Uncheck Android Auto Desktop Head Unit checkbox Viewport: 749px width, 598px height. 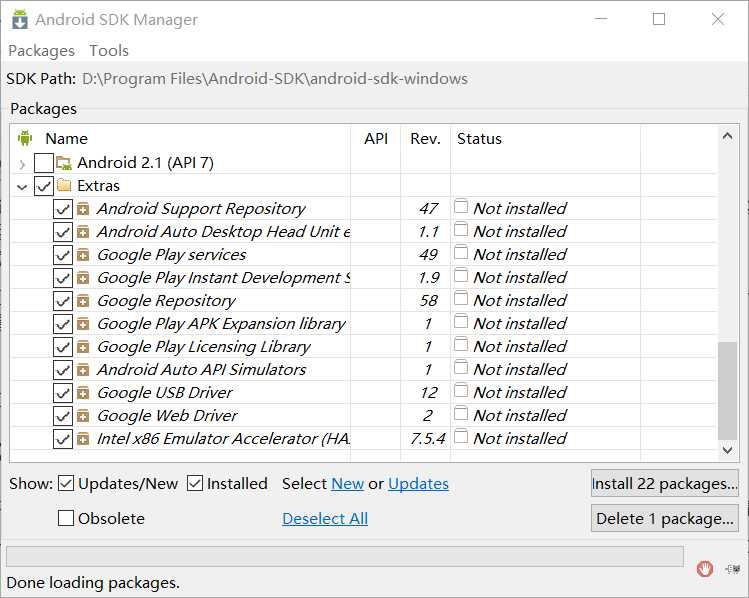coord(63,232)
